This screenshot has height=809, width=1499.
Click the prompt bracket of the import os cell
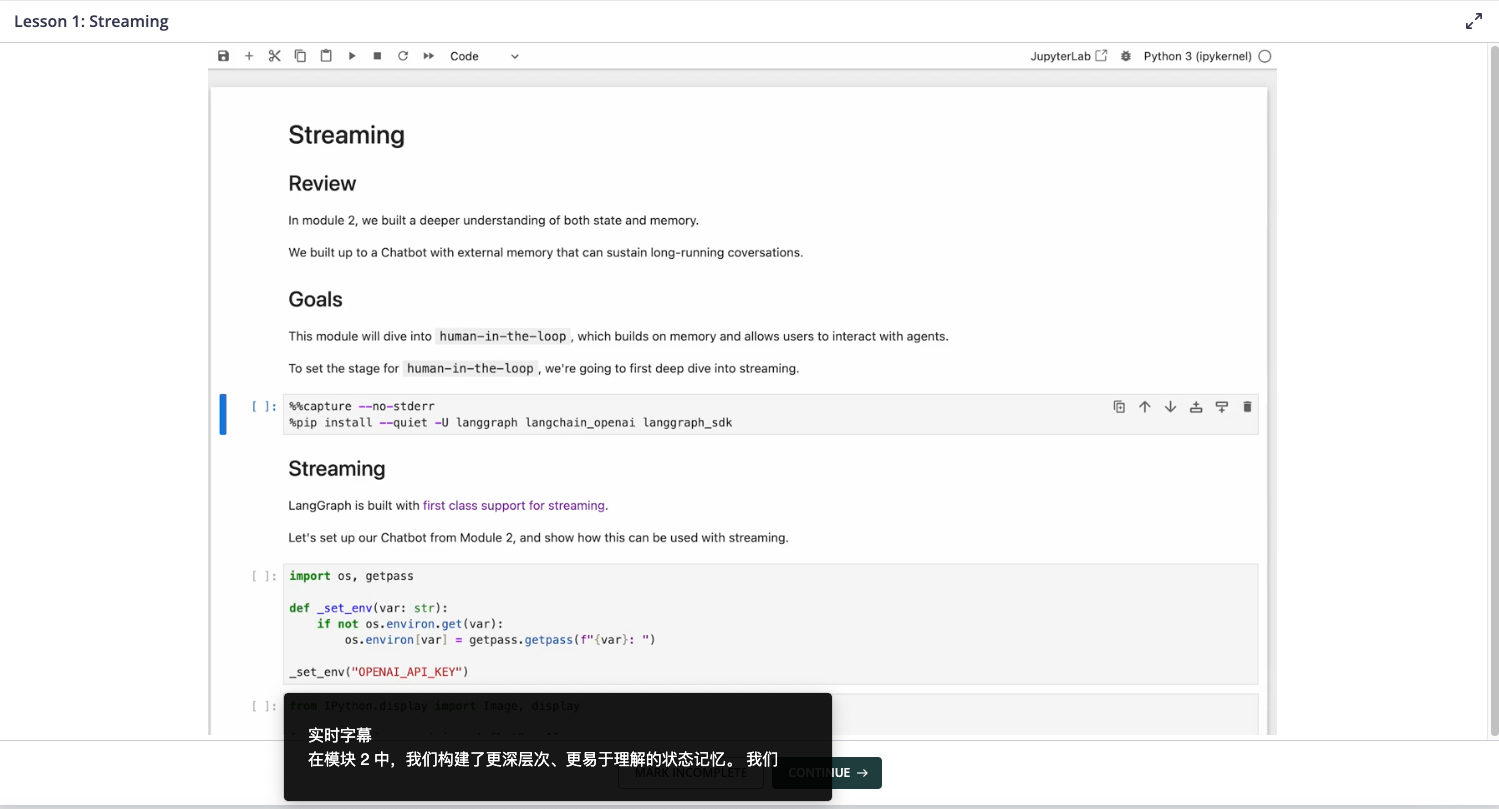click(x=264, y=576)
